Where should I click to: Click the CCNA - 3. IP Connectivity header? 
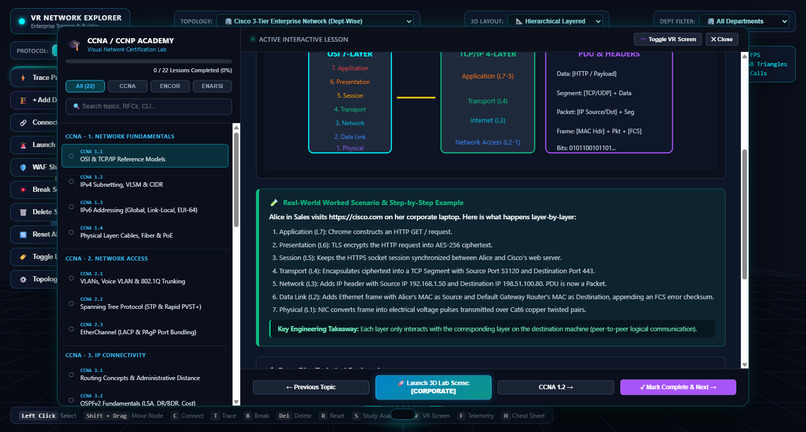tap(105, 355)
